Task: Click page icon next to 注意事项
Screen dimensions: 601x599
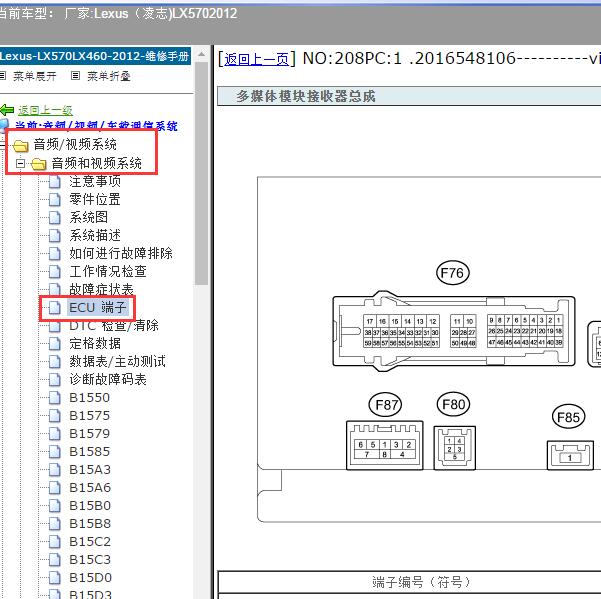Action: (55, 182)
